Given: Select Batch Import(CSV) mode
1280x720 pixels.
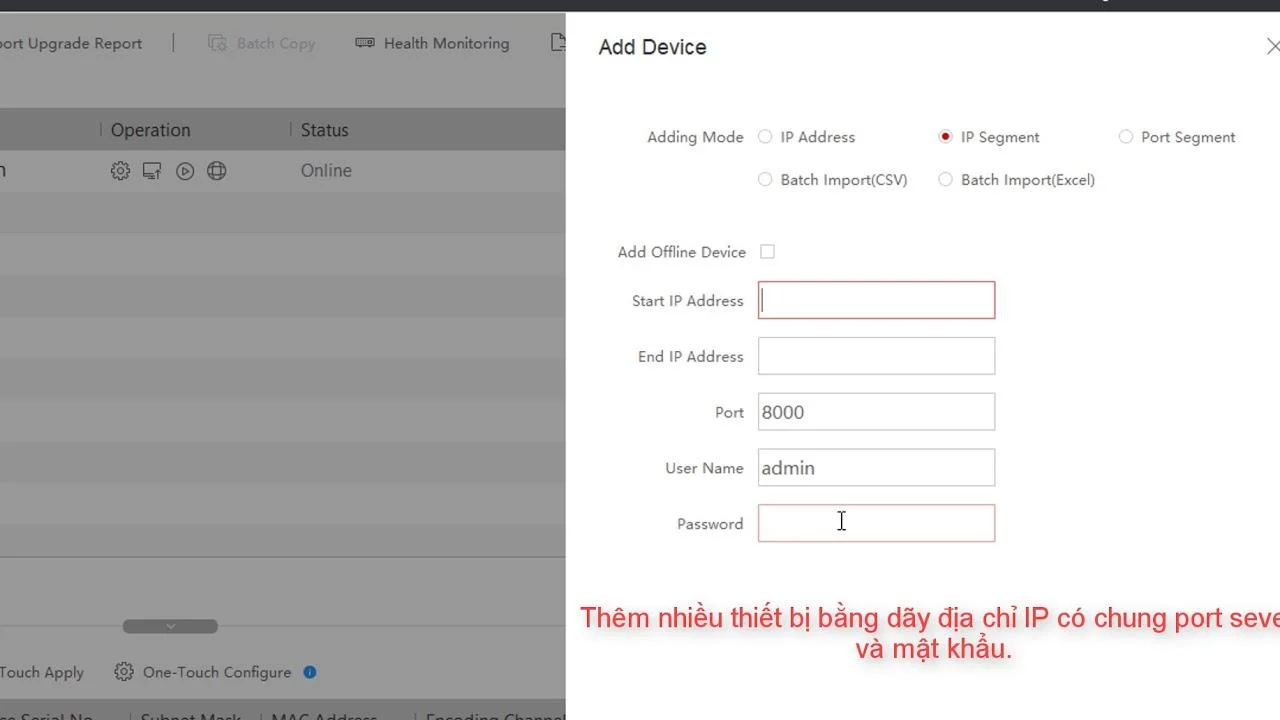Looking at the screenshot, I should point(765,180).
